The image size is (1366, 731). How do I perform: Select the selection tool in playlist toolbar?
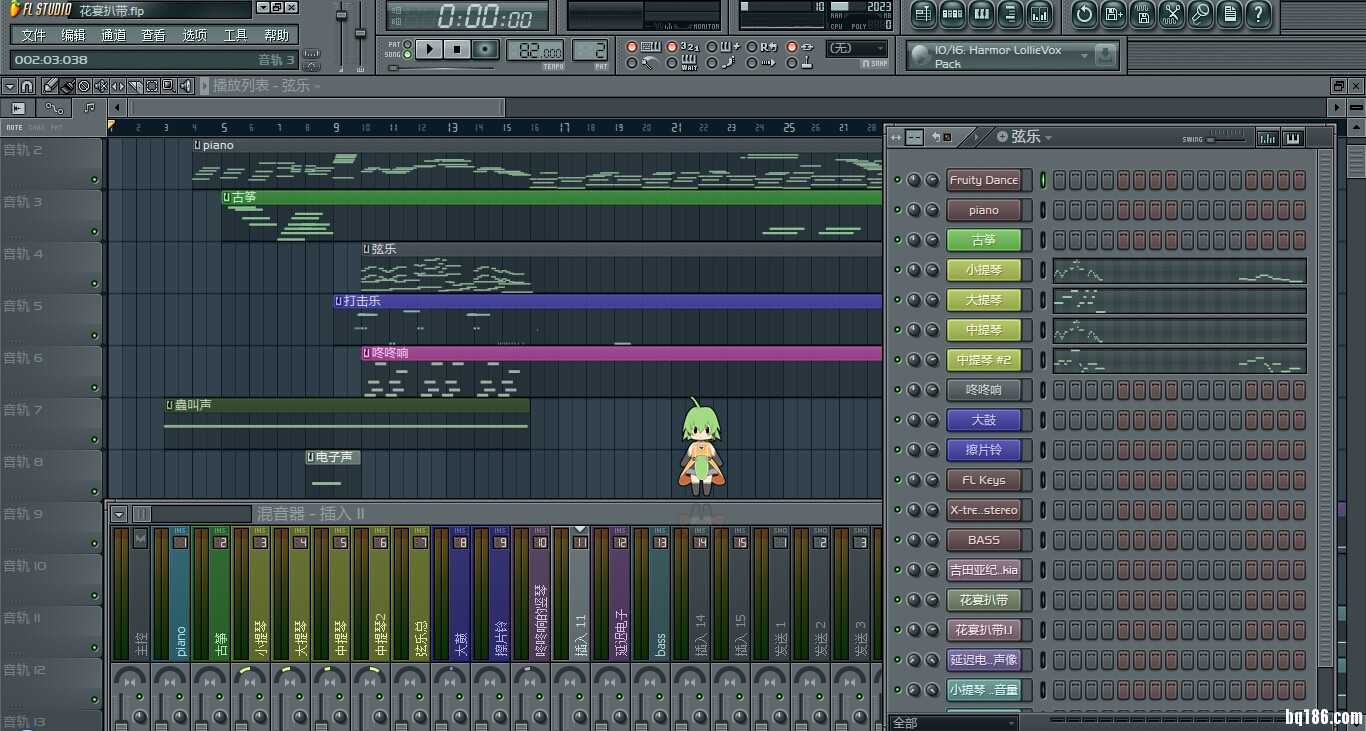click(x=152, y=86)
